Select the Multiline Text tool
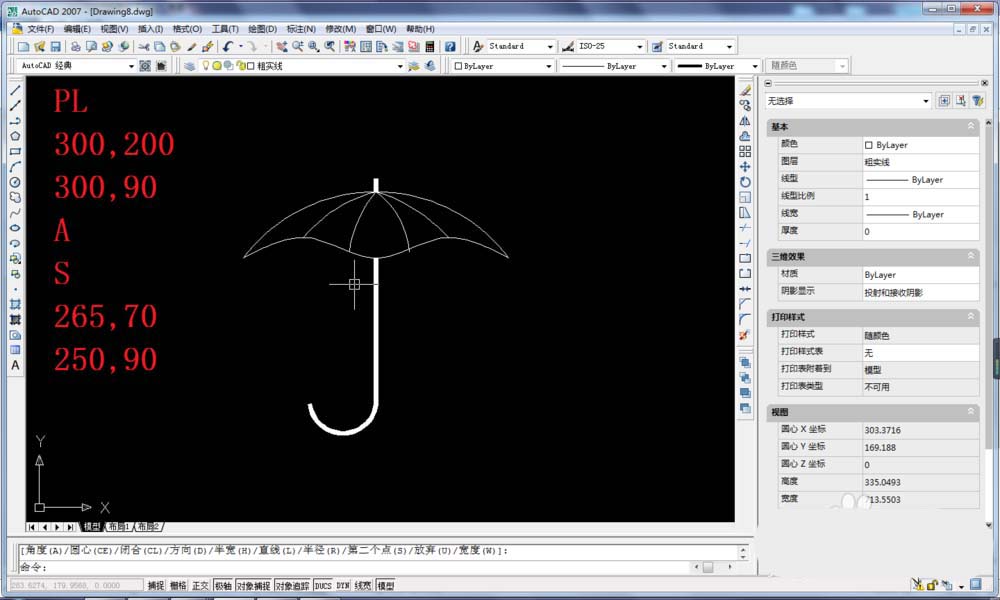 click(x=15, y=366)
